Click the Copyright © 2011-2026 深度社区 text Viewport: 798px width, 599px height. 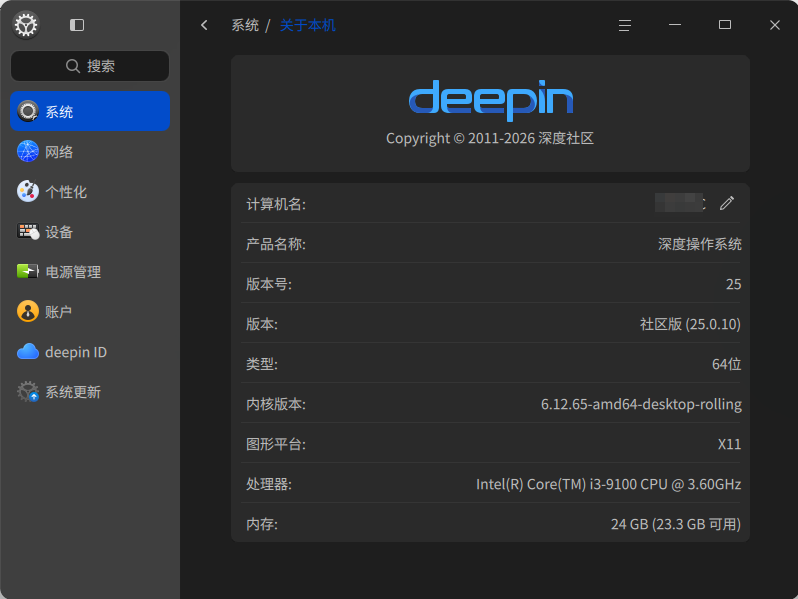(490, 138)
